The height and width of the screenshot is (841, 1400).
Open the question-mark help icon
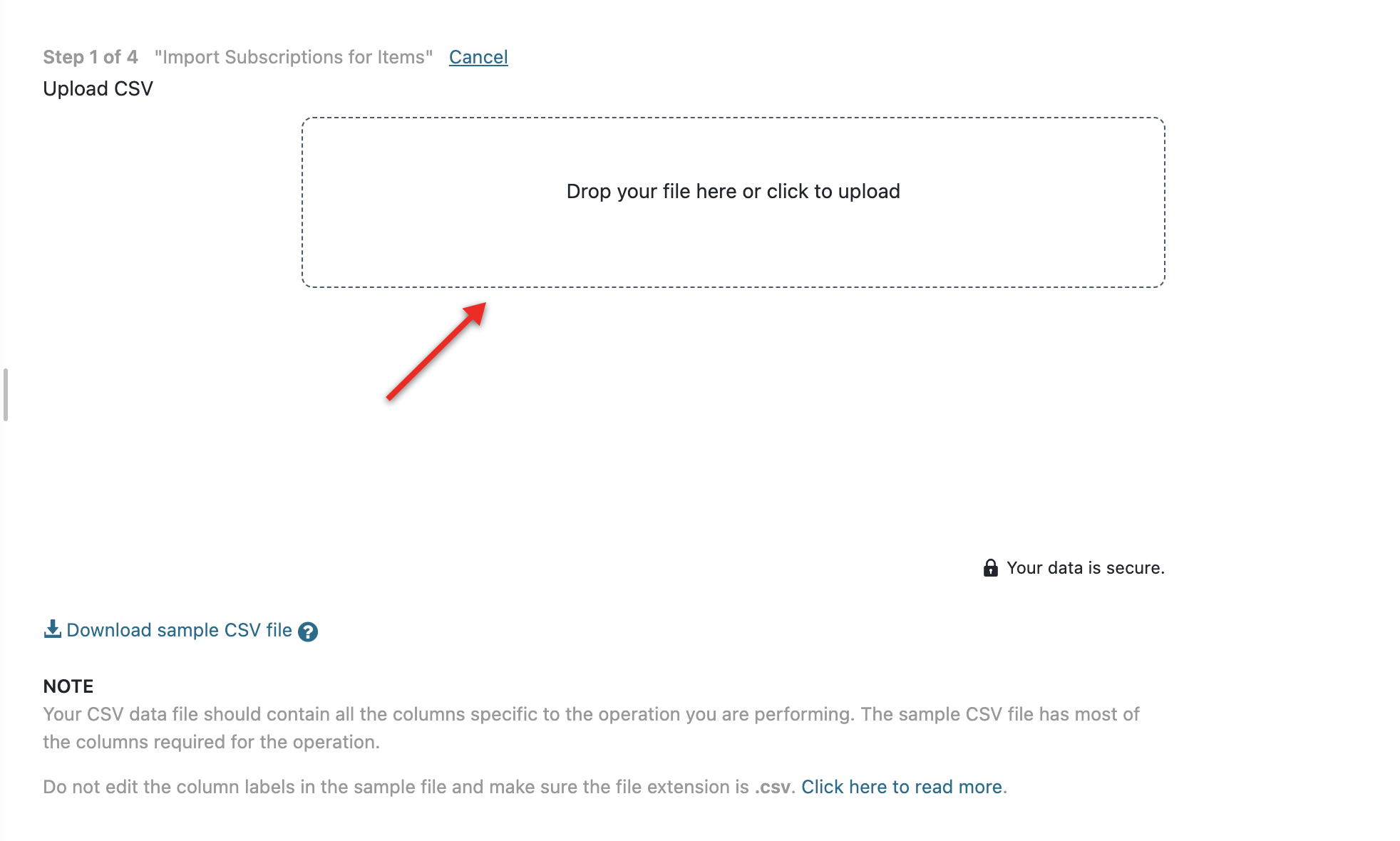pos(308,631)
